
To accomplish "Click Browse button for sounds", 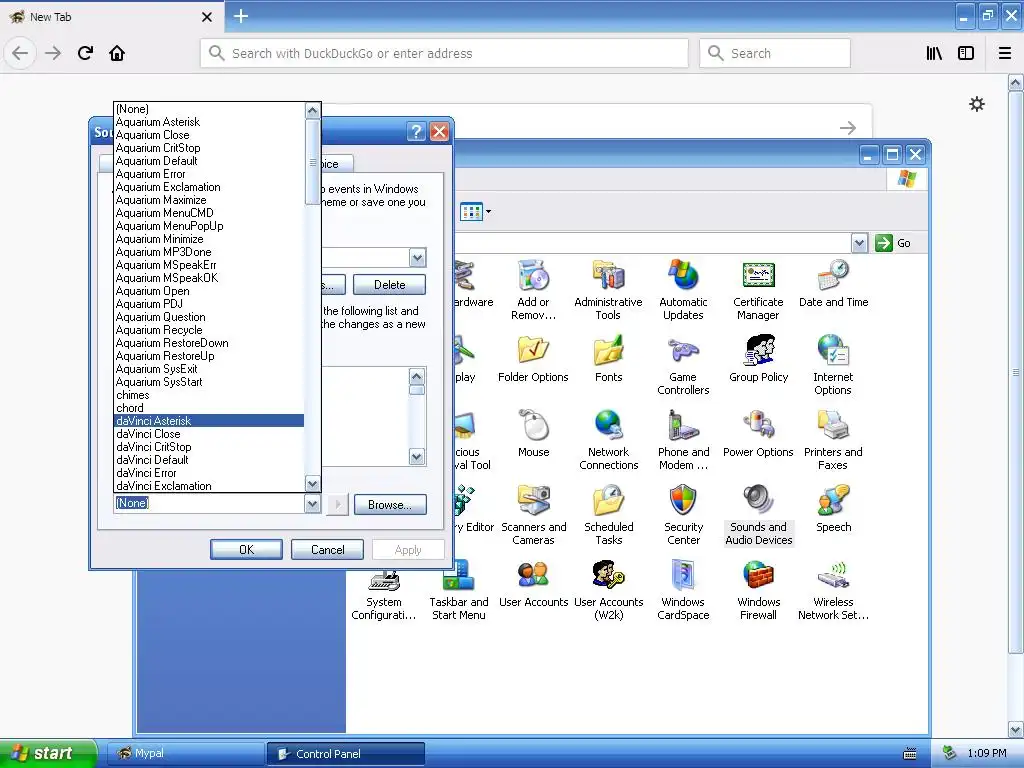I will 390,504.
